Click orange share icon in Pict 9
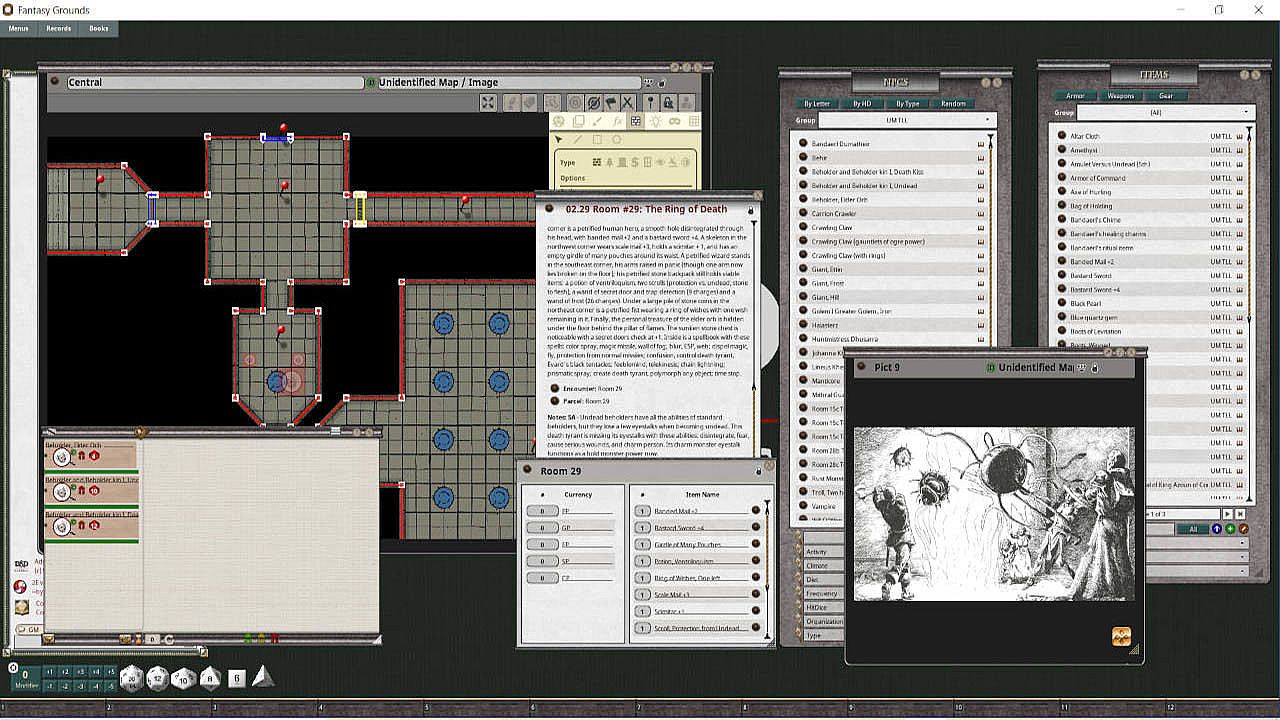Image resolution: width=1280 pixels, height=720 pixels. (1121, 636)
